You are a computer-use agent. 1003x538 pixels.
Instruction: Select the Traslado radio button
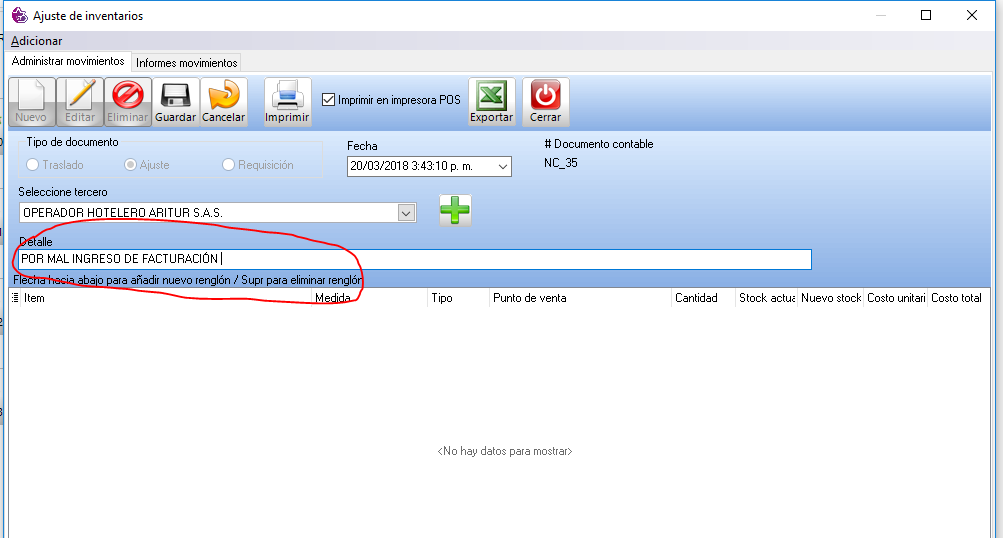coord(33,165)
